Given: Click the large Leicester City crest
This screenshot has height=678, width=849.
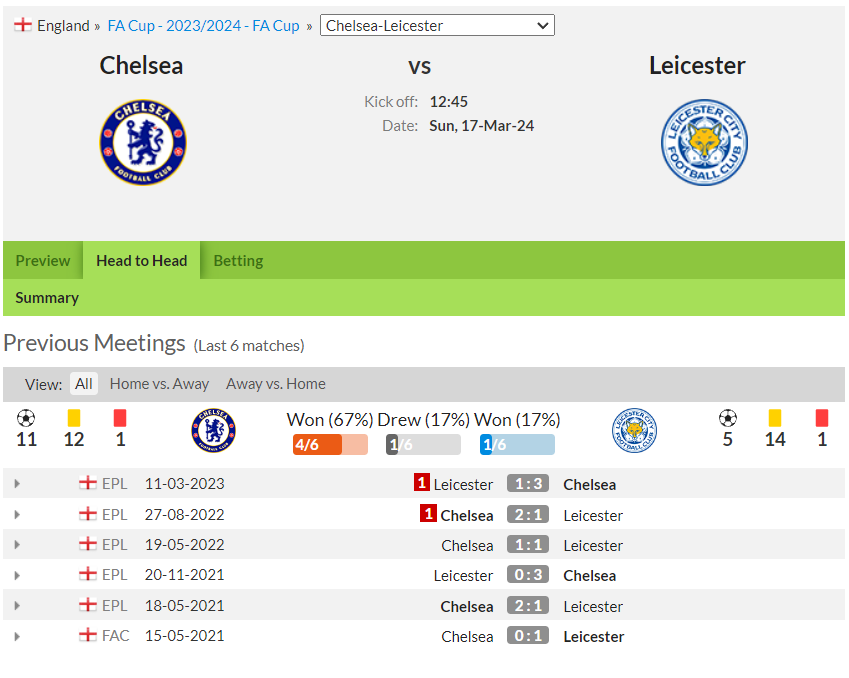Looking at the screenshot, I should pos(704,142).
